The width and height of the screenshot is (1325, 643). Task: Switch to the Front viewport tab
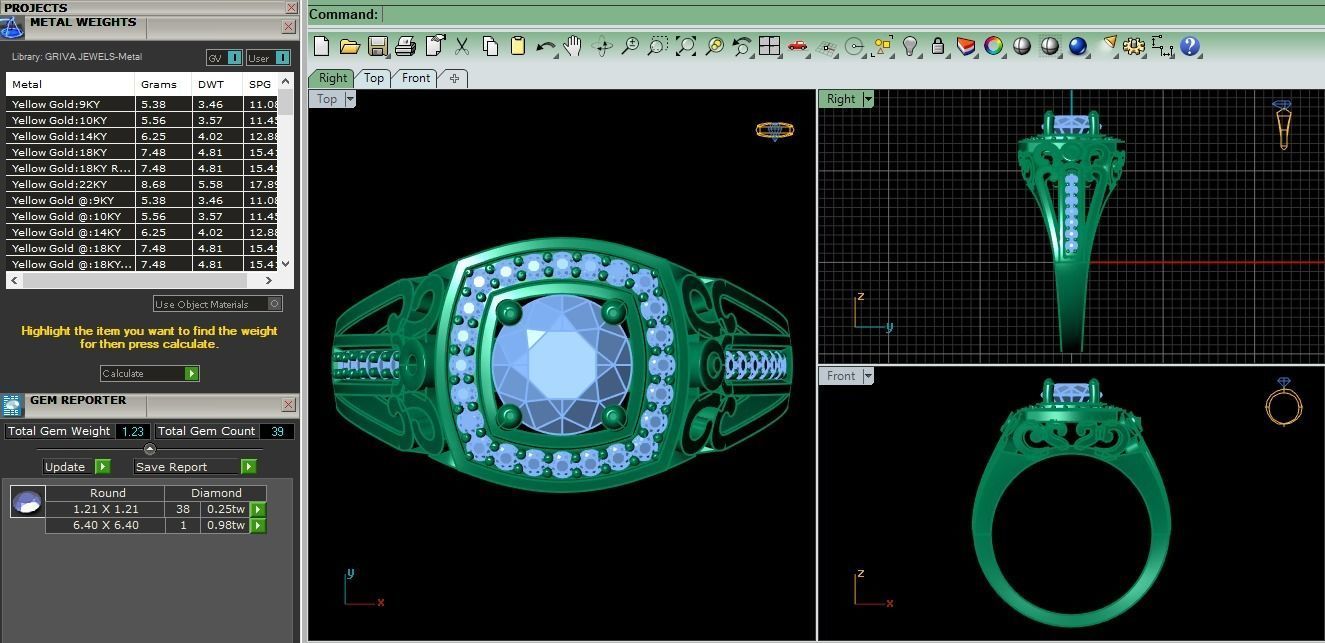pos(416,78)
